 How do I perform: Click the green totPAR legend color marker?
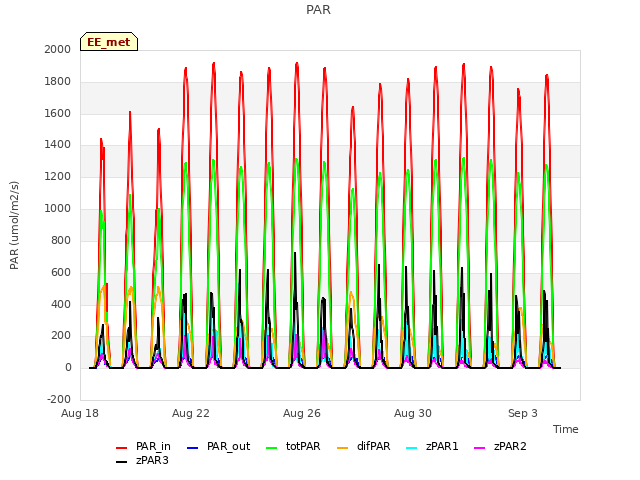click(272, 448)
